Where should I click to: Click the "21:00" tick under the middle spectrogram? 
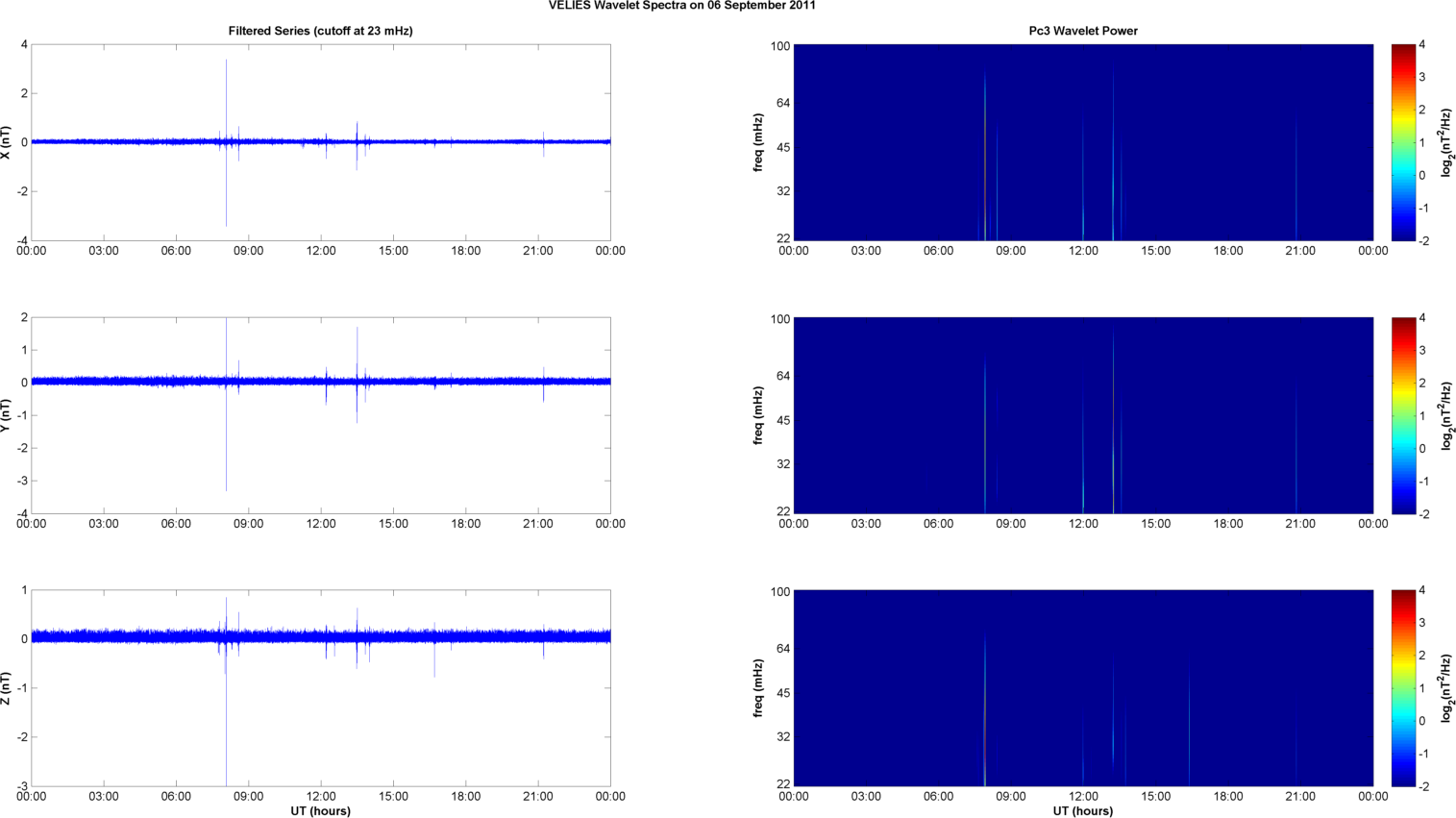[x=1300, y=524]
